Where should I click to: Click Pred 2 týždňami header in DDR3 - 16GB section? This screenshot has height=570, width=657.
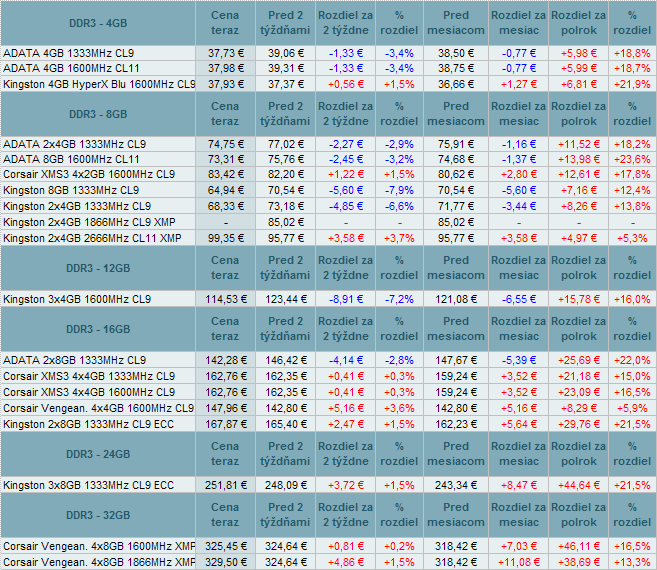tap(285, 329)
